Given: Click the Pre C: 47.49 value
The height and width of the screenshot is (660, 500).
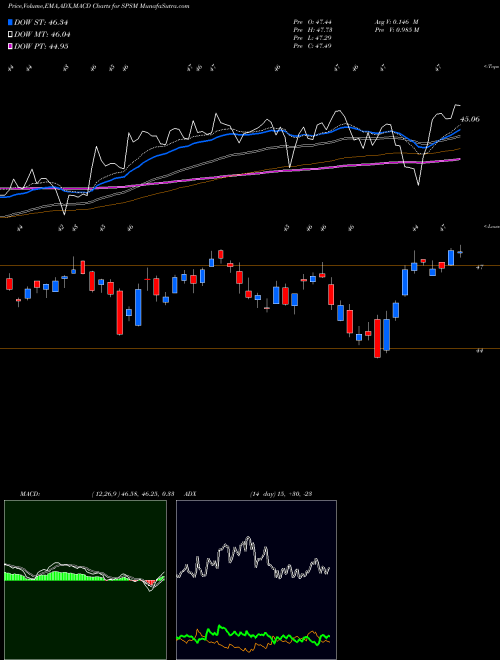Looking at the screenshot, I should click(312, 46).
